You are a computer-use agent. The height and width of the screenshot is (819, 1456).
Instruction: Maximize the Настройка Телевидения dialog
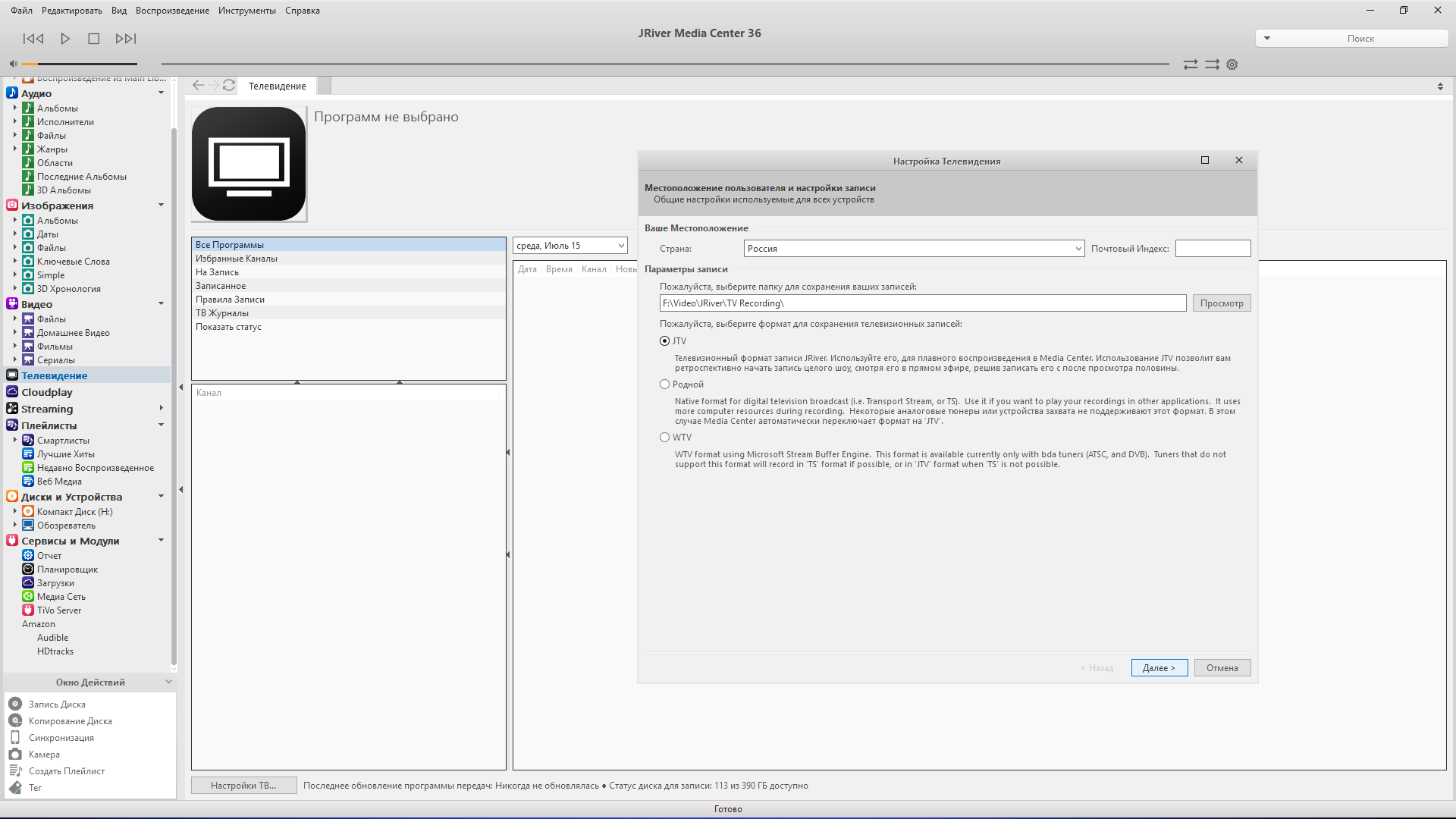(x=1204, y=161)
